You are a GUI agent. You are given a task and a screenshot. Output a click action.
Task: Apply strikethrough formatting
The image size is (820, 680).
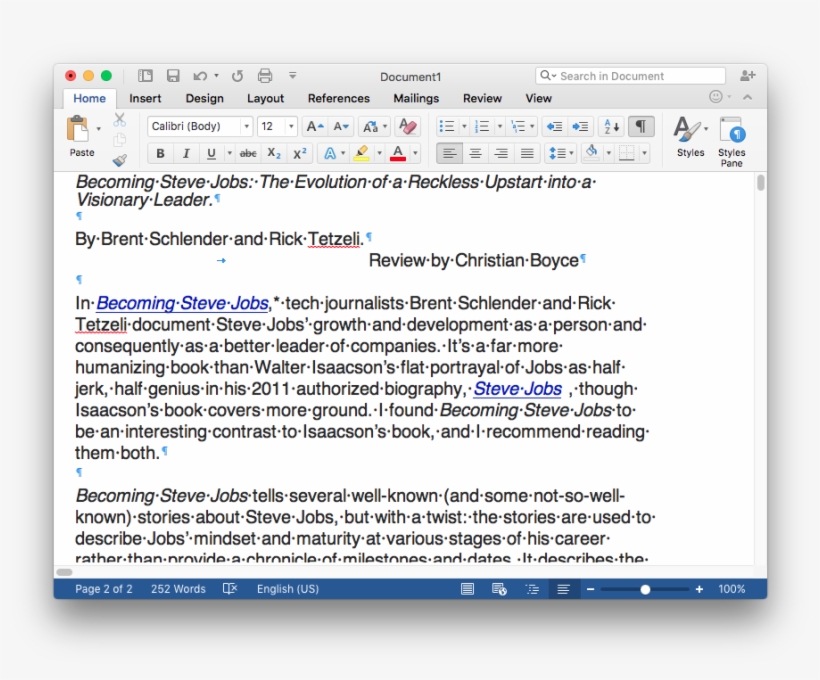(247, 152)
